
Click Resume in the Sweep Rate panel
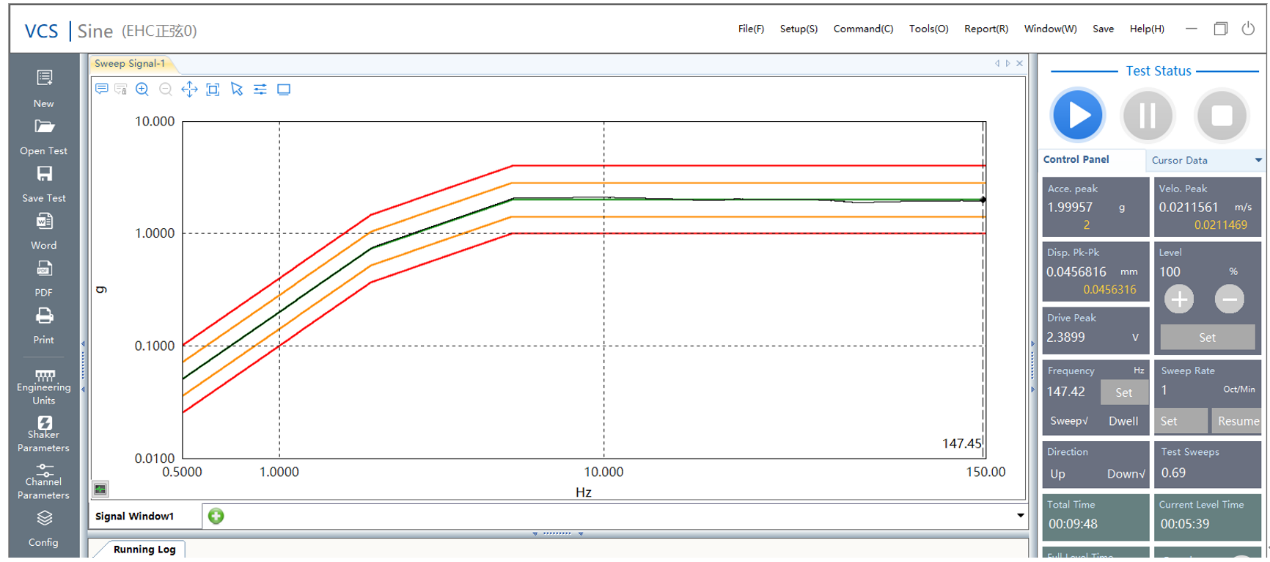1237,421
